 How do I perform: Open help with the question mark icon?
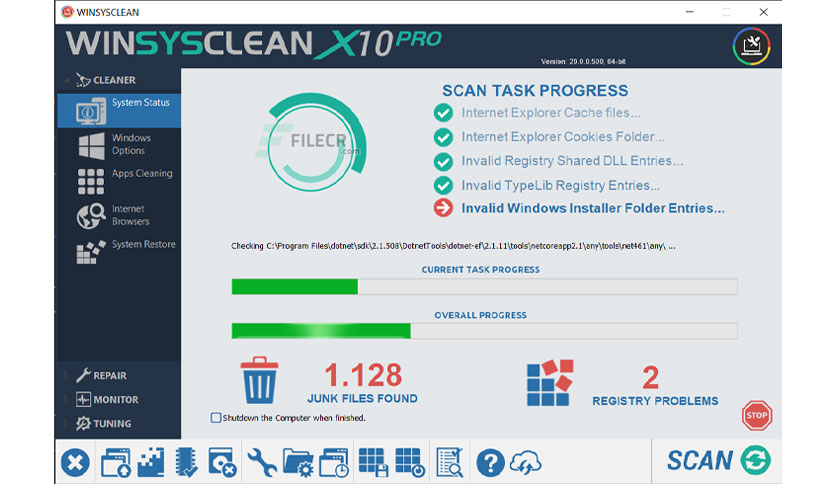pos(490,463)
